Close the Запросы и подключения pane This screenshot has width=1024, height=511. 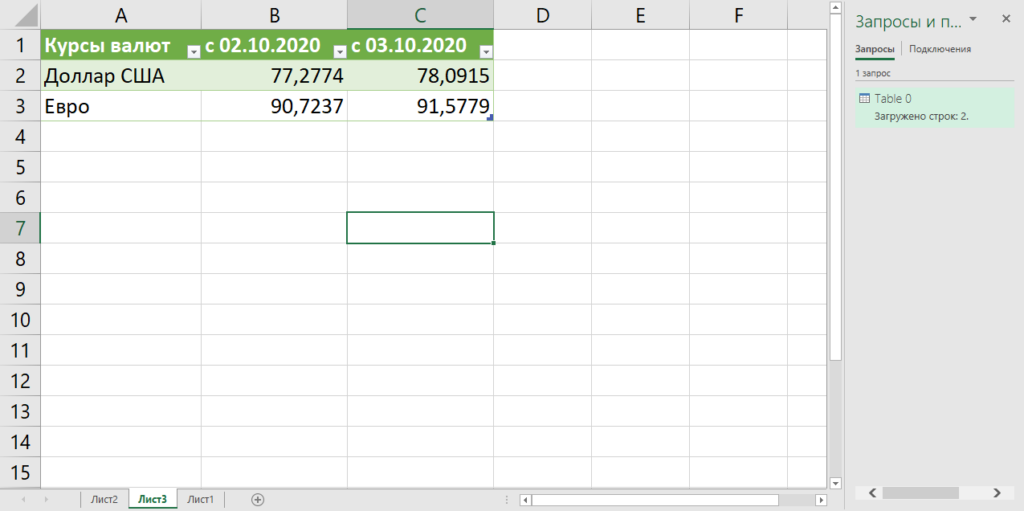[x=1006, y=19]
